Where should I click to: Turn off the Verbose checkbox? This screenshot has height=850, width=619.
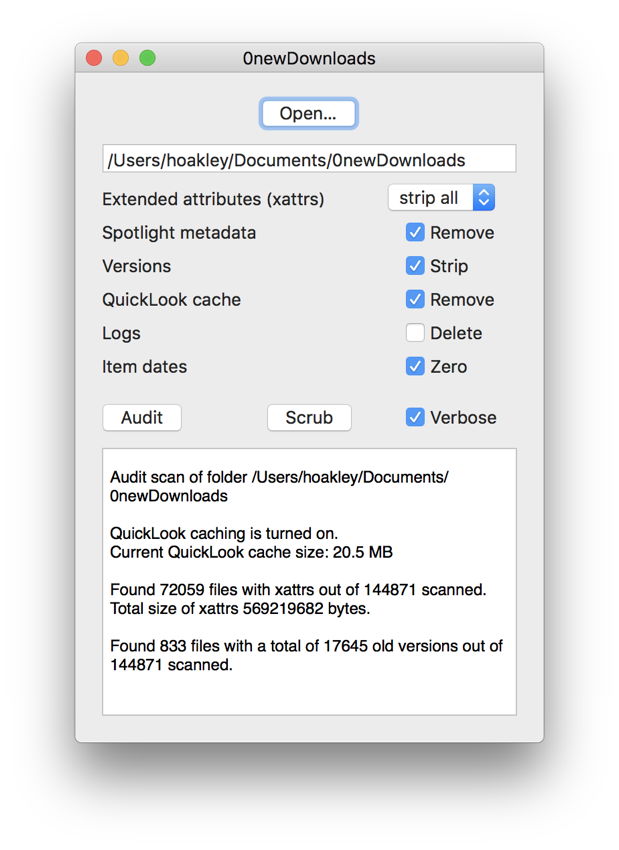coord(415,418)
